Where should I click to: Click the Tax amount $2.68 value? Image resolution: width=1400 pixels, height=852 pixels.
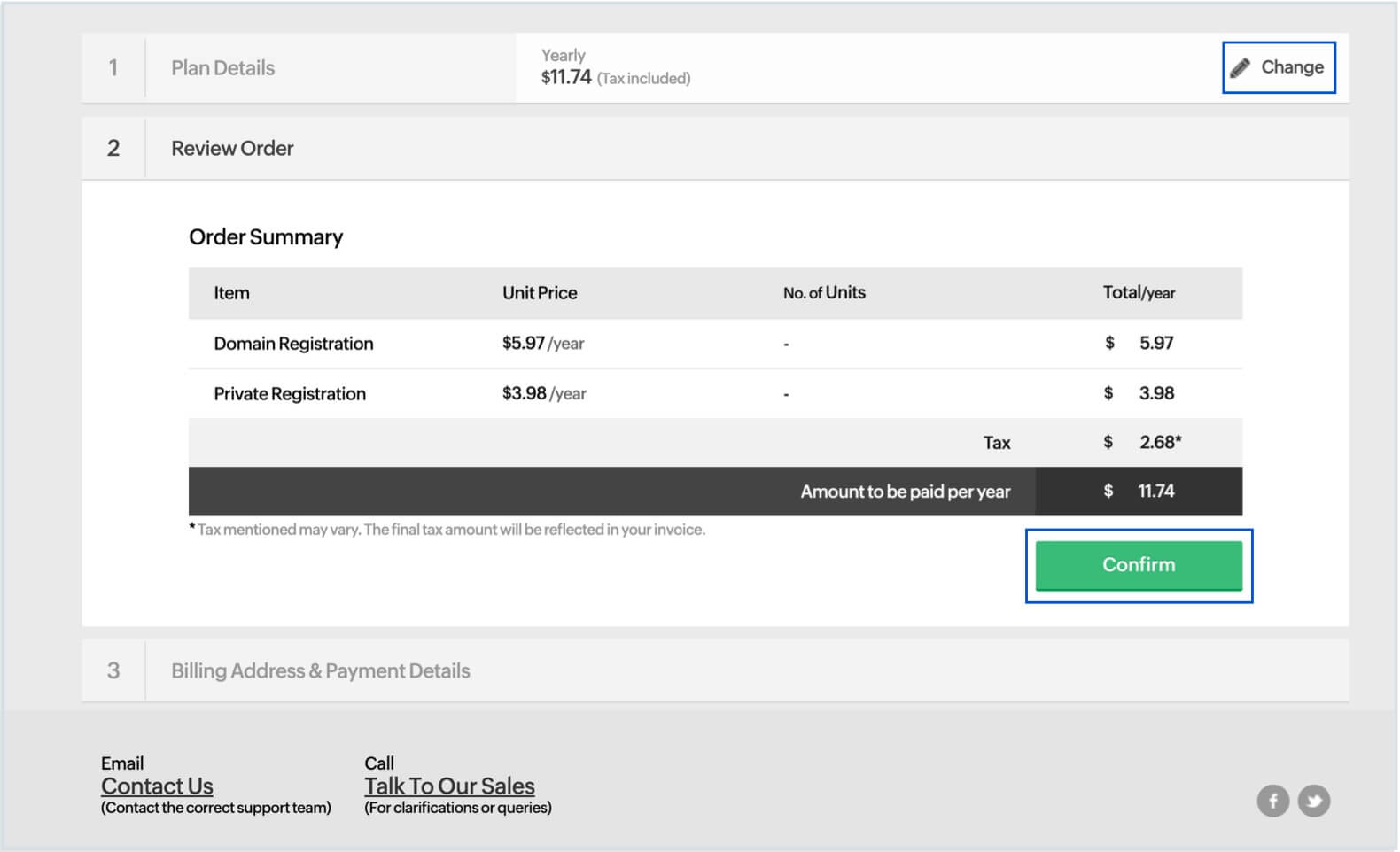tap(1159, 442)
